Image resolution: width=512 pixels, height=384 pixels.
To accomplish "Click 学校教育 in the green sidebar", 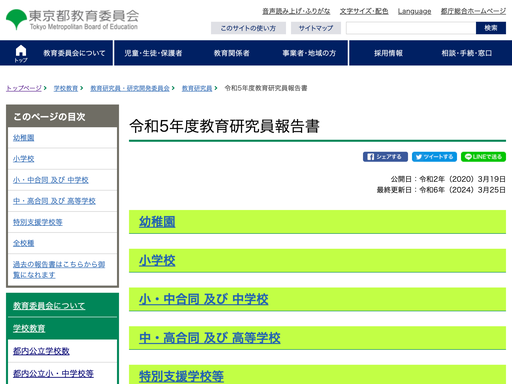I will click(29, 328).
